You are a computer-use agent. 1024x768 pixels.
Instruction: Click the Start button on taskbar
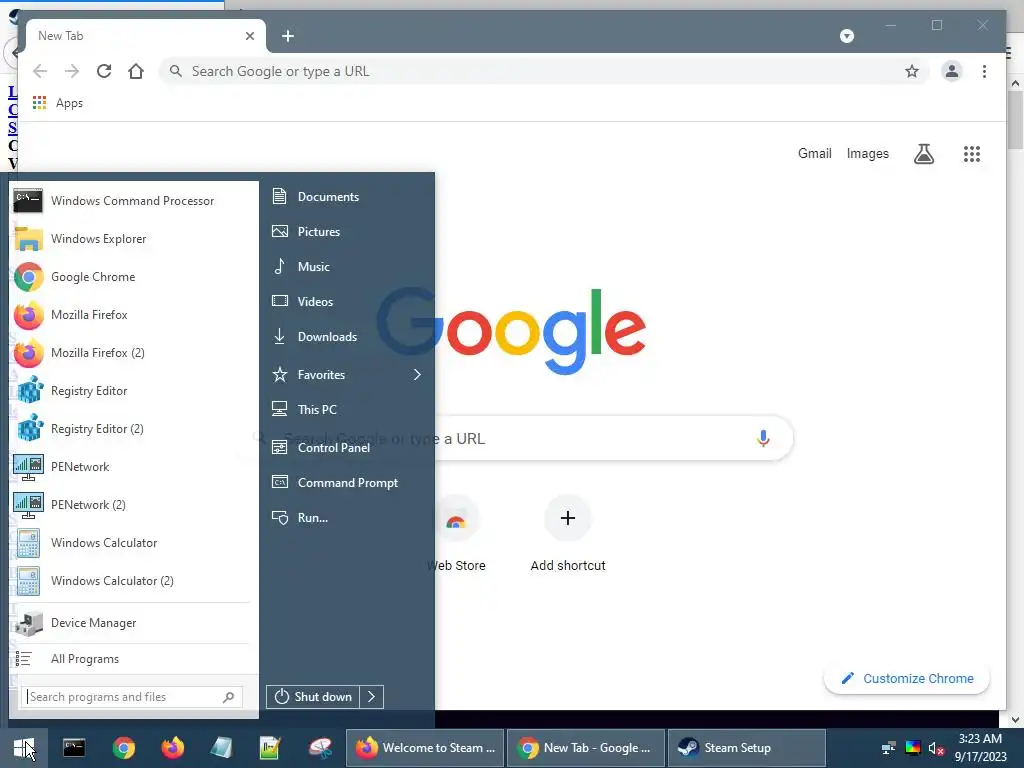24,748
